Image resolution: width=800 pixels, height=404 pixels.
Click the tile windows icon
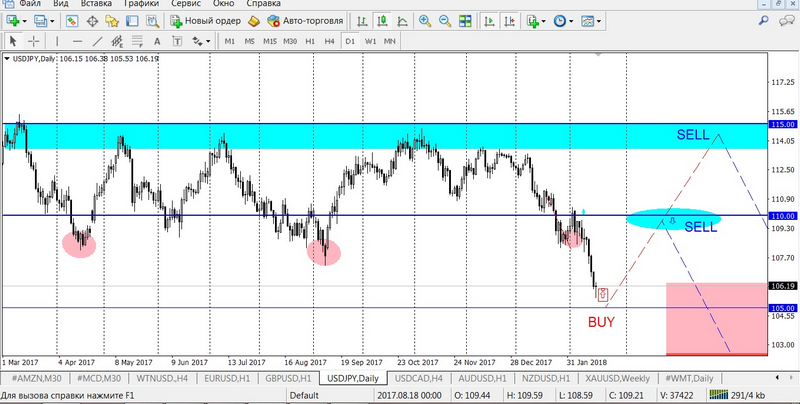[x=466, y=20]
